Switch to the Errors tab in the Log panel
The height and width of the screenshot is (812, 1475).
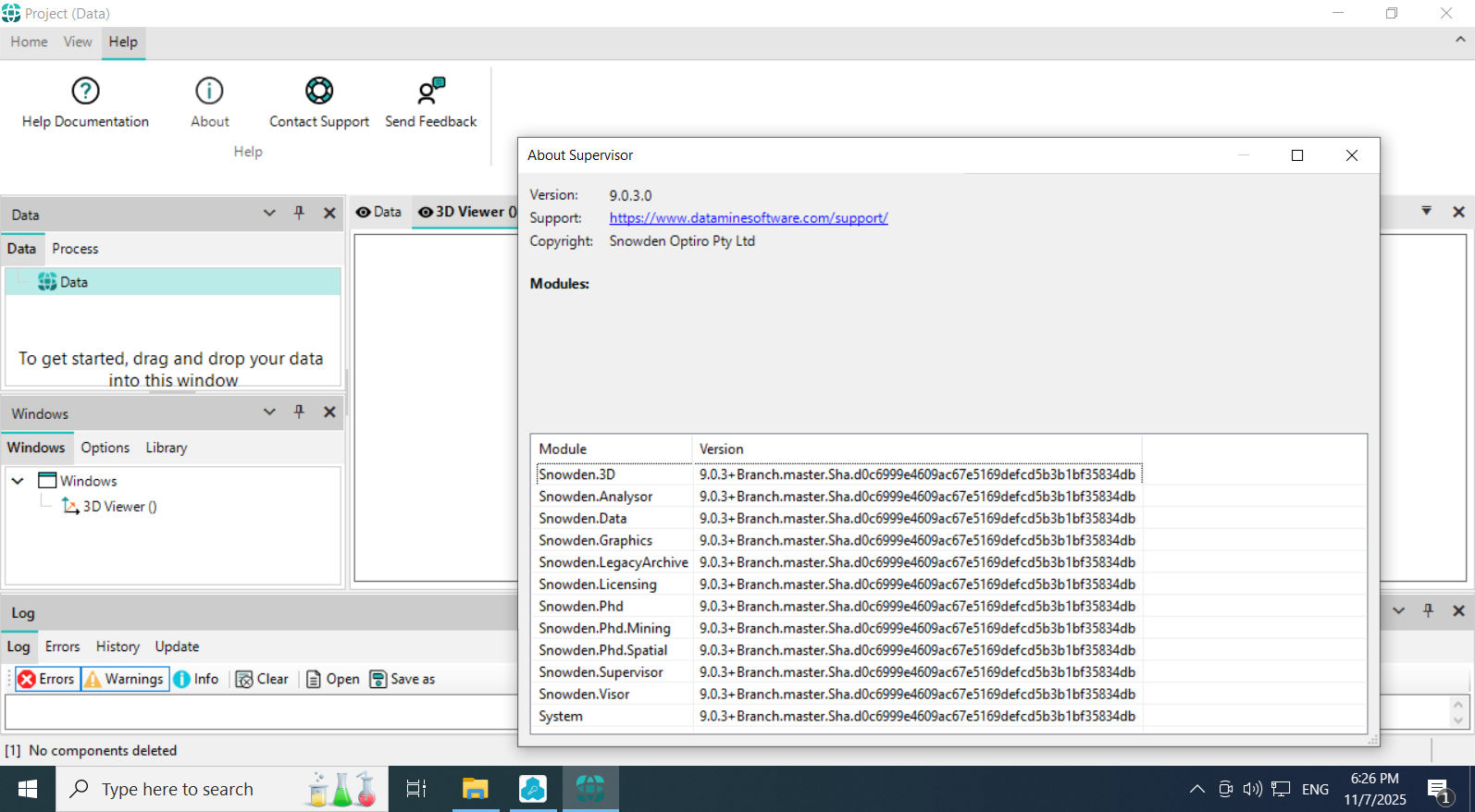62,646
